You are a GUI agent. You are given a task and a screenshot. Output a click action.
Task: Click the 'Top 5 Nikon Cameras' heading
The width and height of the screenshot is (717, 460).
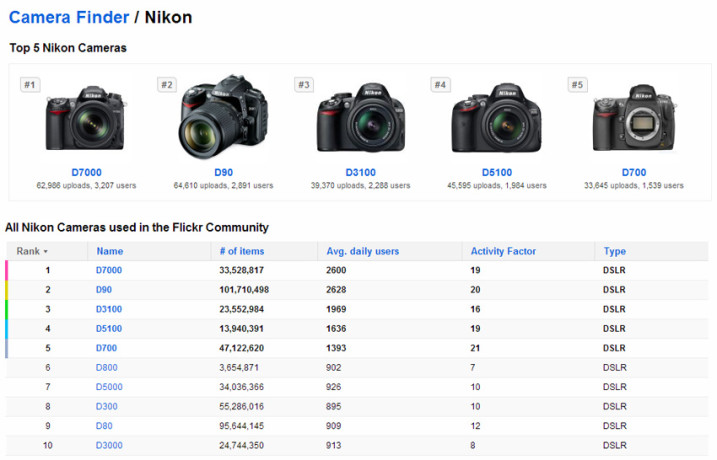tap(68, 48)
